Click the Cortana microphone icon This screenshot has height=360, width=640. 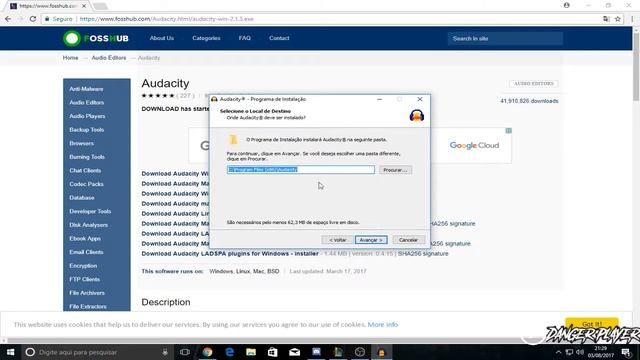tap(165, 352)
